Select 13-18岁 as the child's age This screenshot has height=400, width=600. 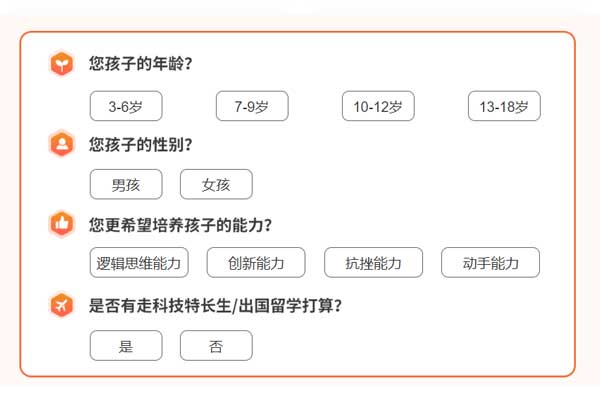tap(504, 106)
